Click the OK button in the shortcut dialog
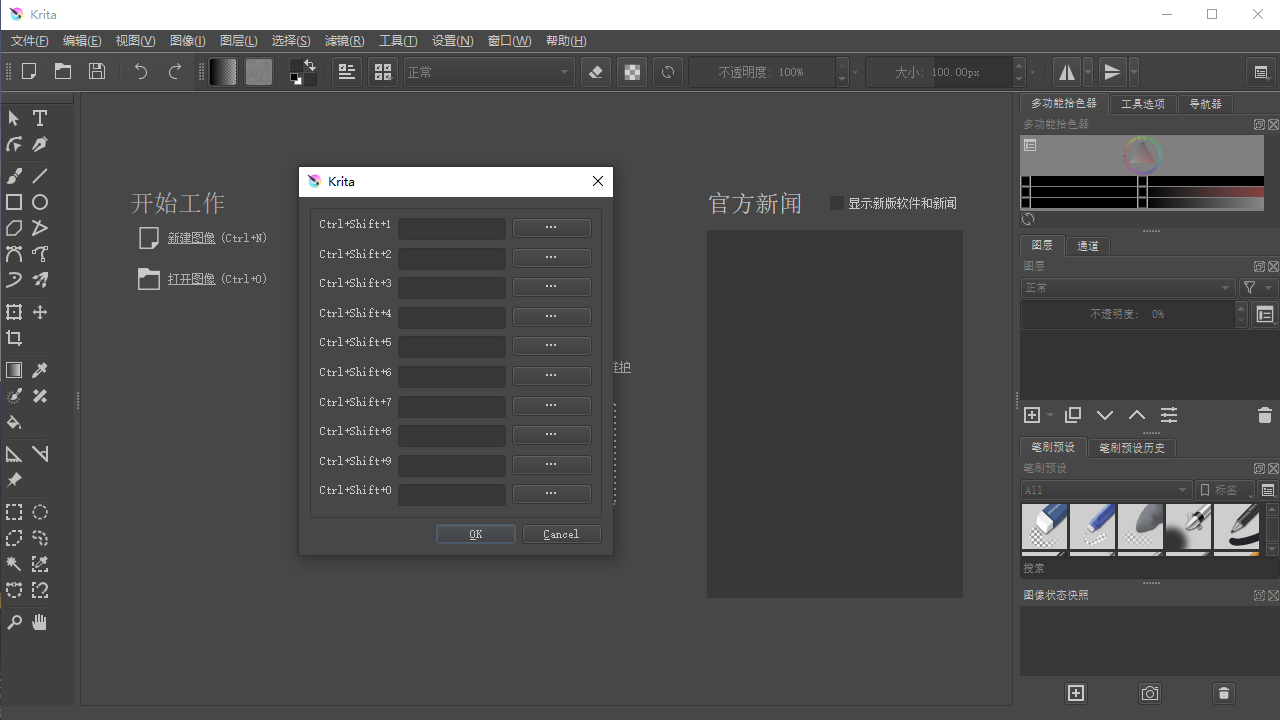Screen dimensions: 1280x720 475,533
